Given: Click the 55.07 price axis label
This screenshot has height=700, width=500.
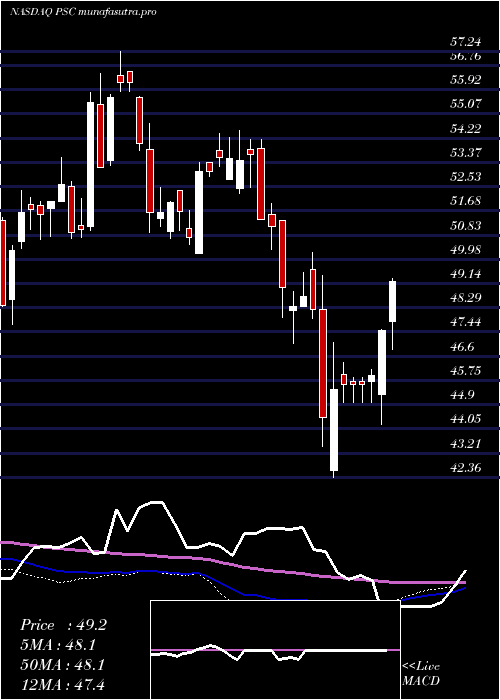Looking at the screenshot, I should click(x=465, y=104).
